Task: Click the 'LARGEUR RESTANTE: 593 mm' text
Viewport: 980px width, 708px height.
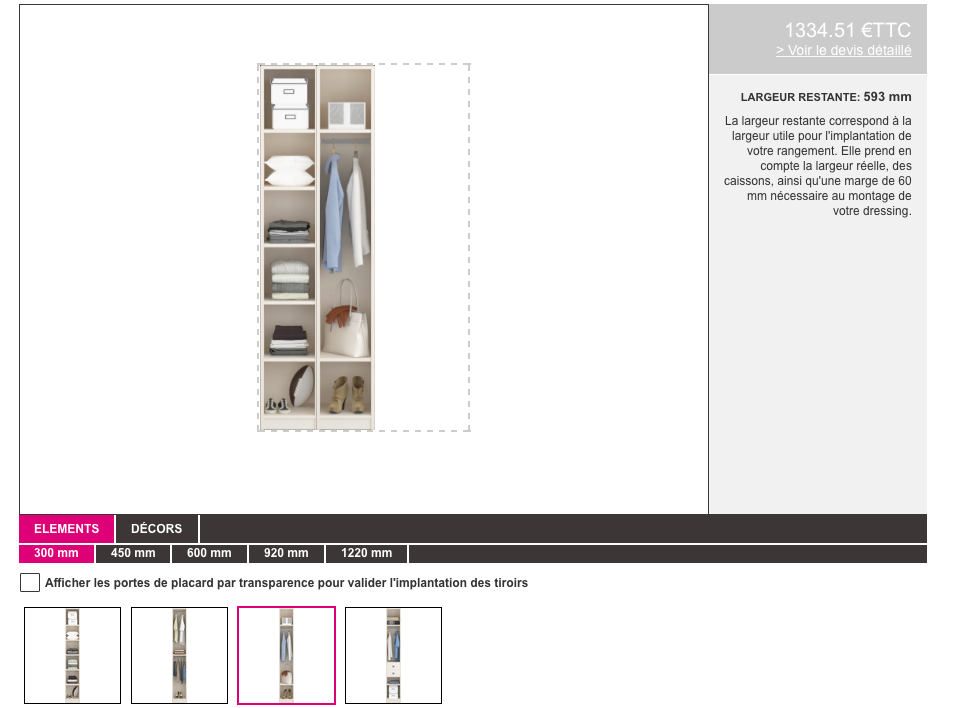Action: pyautogui.click(x=826, y=97)
